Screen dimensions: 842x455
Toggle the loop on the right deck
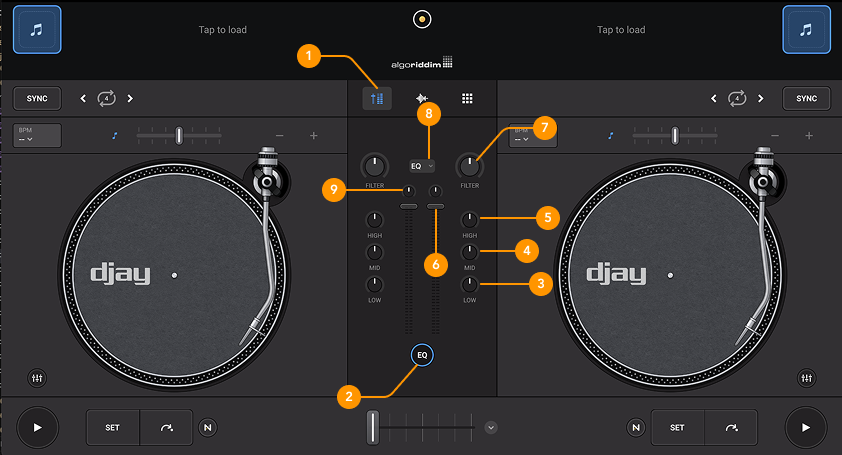(737, 98)
